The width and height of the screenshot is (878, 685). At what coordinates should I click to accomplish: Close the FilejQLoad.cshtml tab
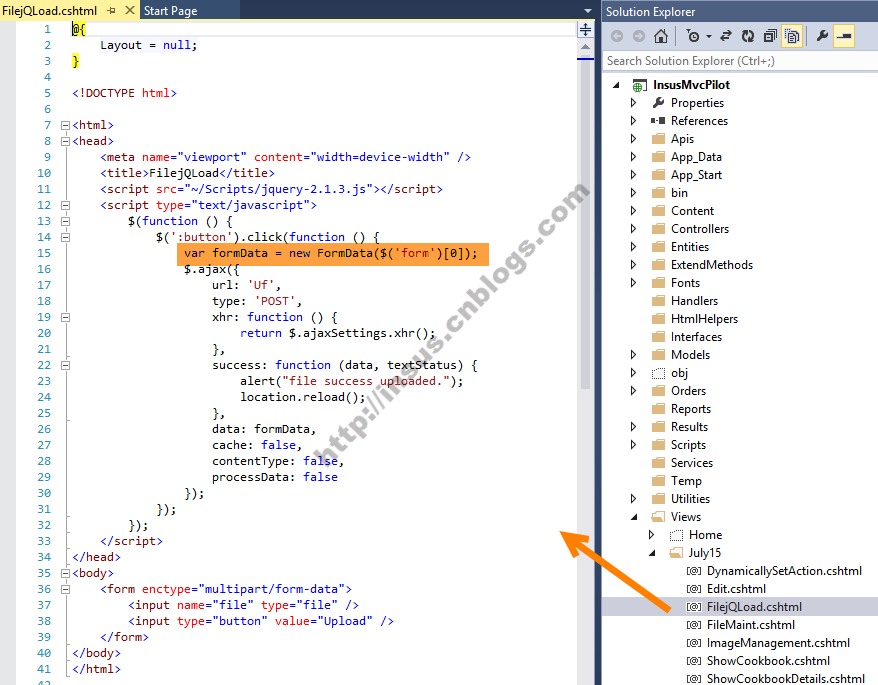pyautogui.click(x=130, y=10)
